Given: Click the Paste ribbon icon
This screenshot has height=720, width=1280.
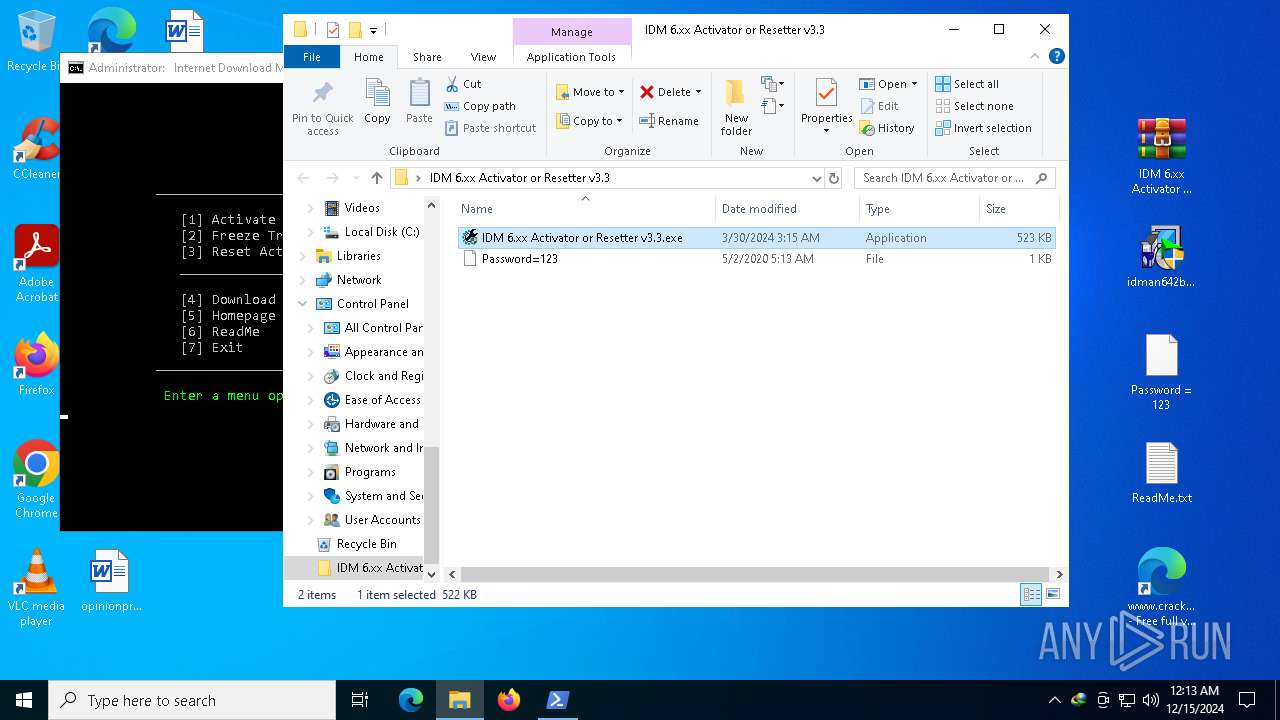Looking at the screenshot, I should pos(419,101).
